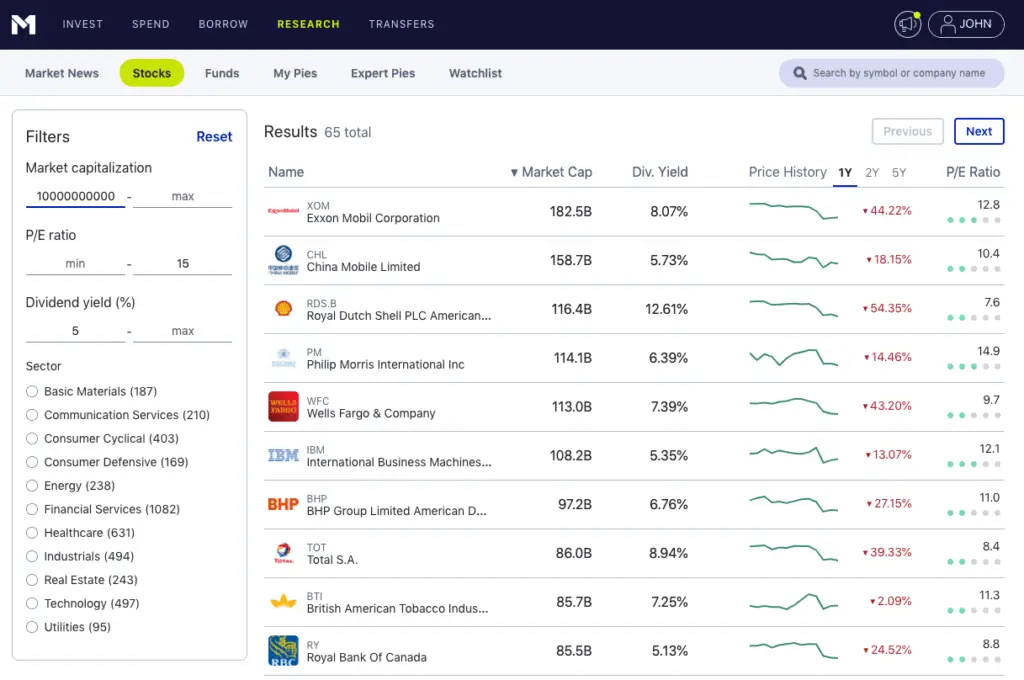
Task: Go to the Next results page
Action: [x=979, y=131]
